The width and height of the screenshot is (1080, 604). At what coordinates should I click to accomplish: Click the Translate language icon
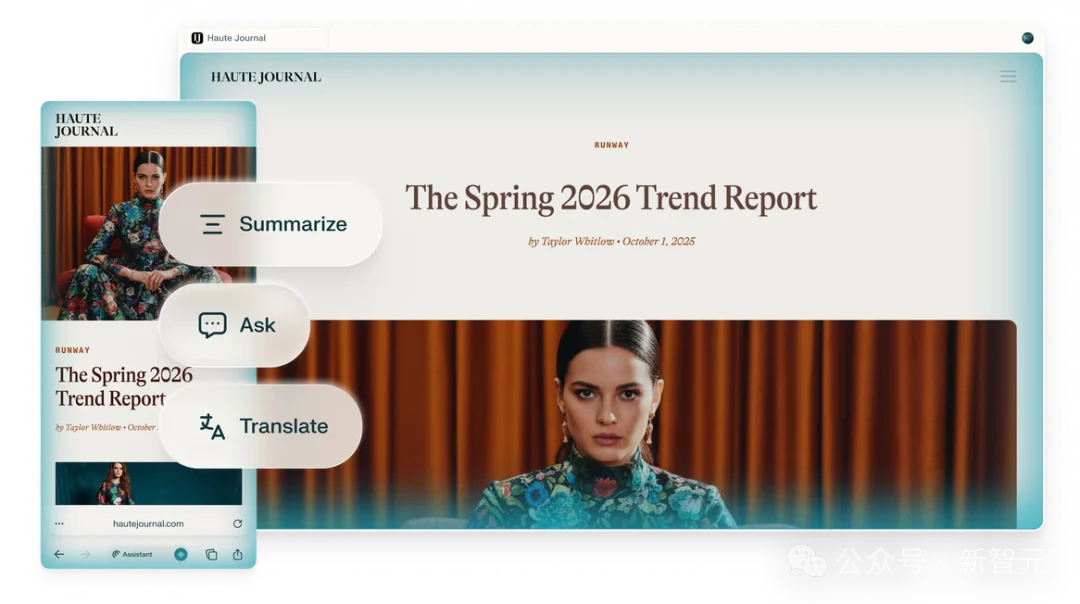coord(212,427)
